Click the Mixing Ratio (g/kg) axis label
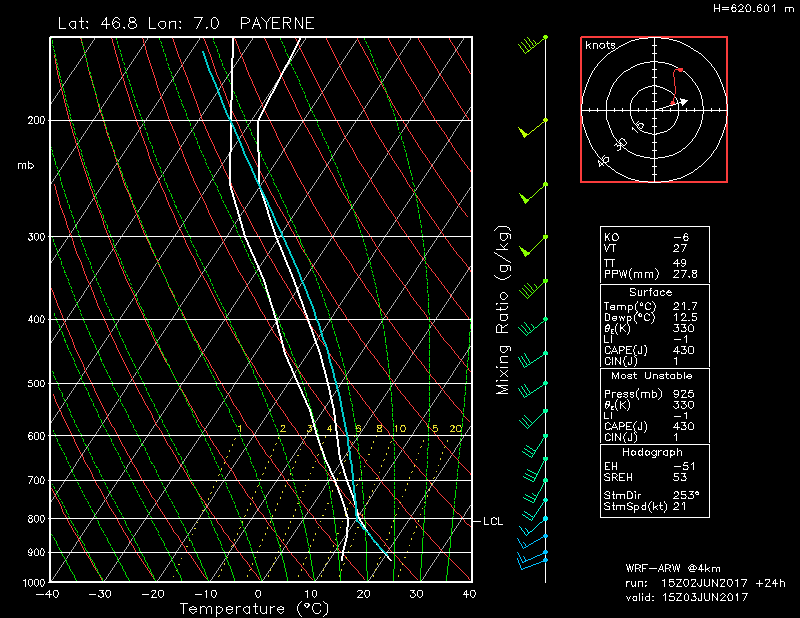The width and height of the screenshot is (800, 618). [x=503, y=310]
